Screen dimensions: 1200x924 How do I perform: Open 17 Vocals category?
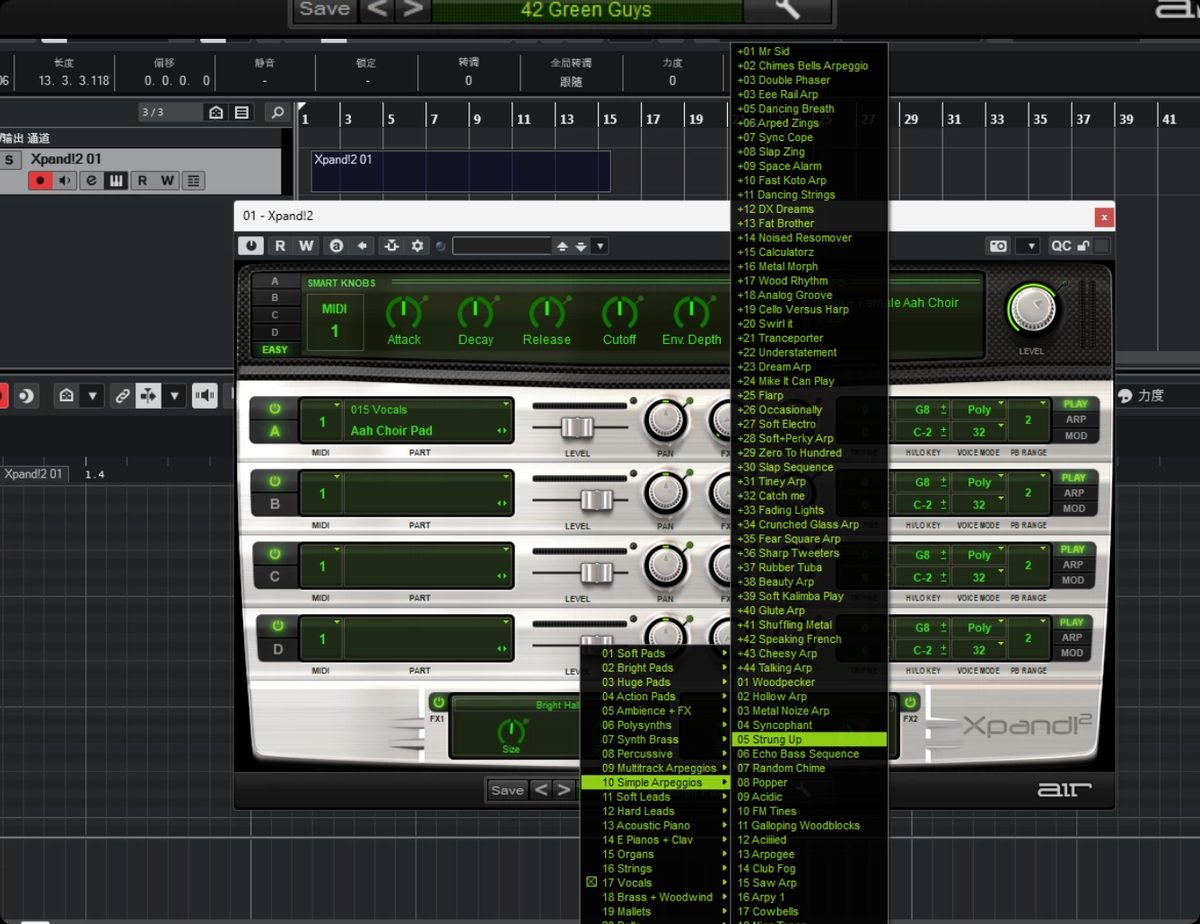tap(657, 883)
